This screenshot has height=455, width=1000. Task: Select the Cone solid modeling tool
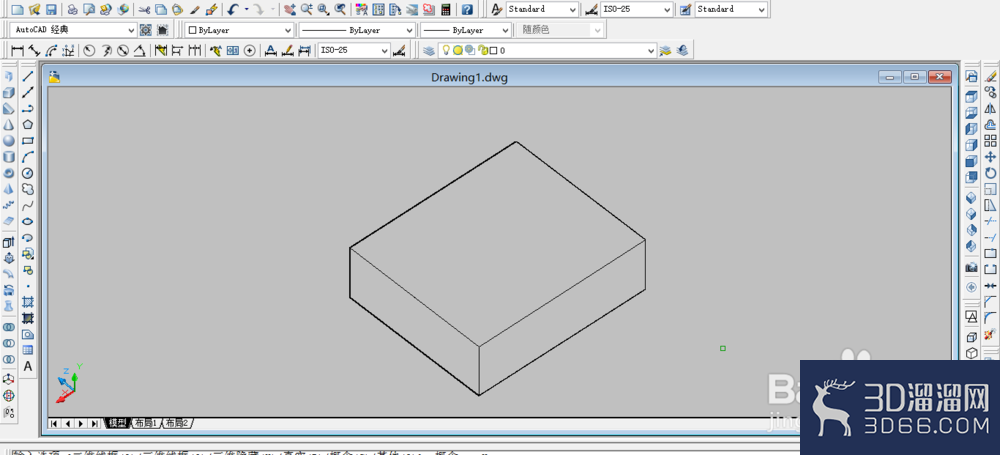[9, 124]
